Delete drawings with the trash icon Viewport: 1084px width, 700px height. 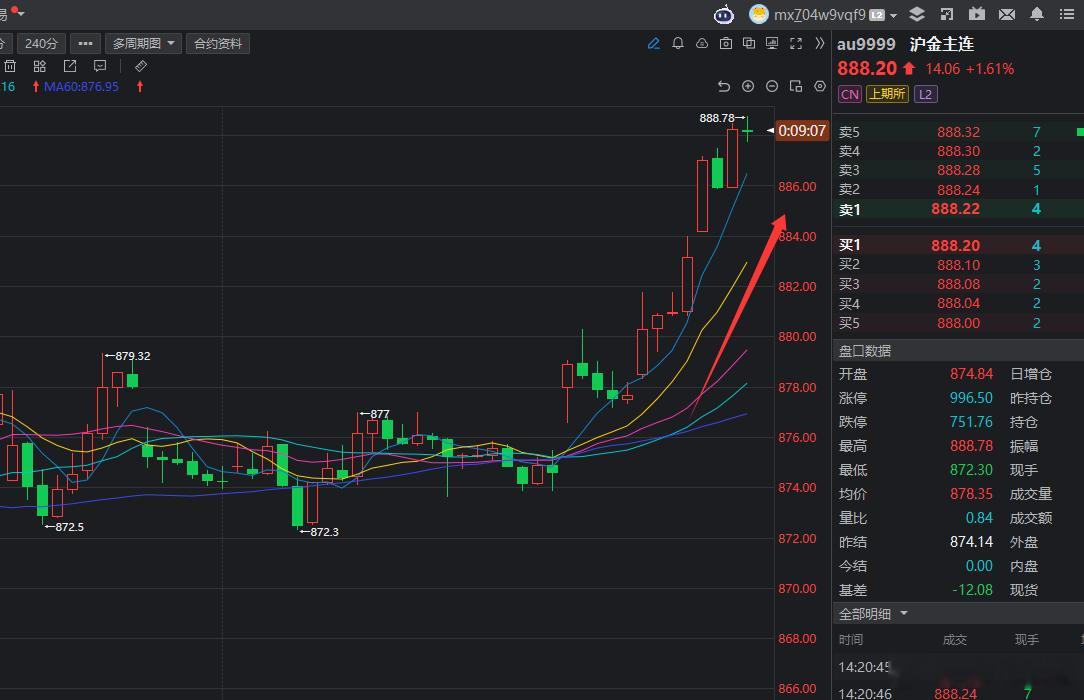coord(10,66)
